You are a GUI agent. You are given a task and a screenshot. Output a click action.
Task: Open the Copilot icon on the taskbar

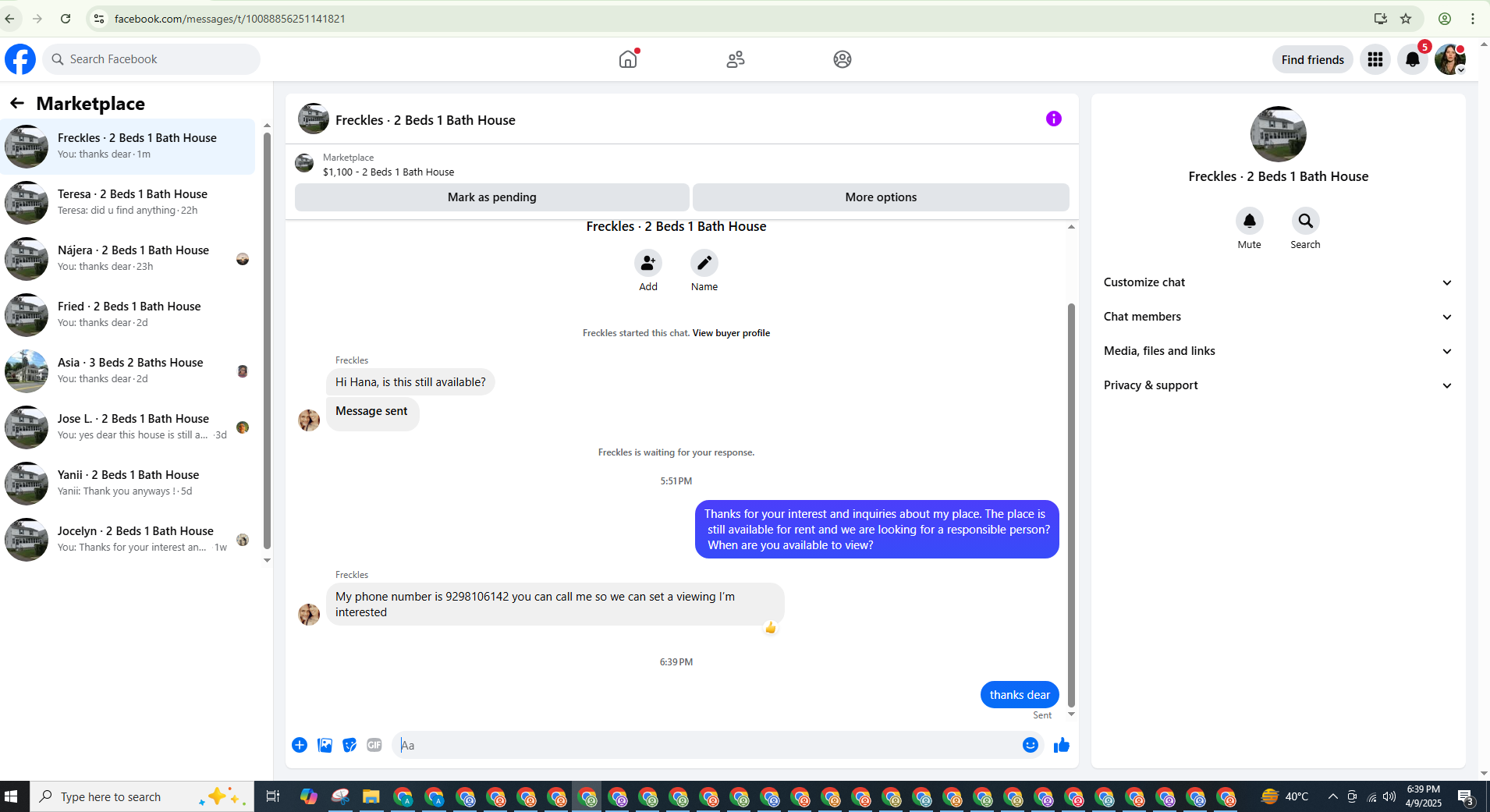click(x=309, y=796)
